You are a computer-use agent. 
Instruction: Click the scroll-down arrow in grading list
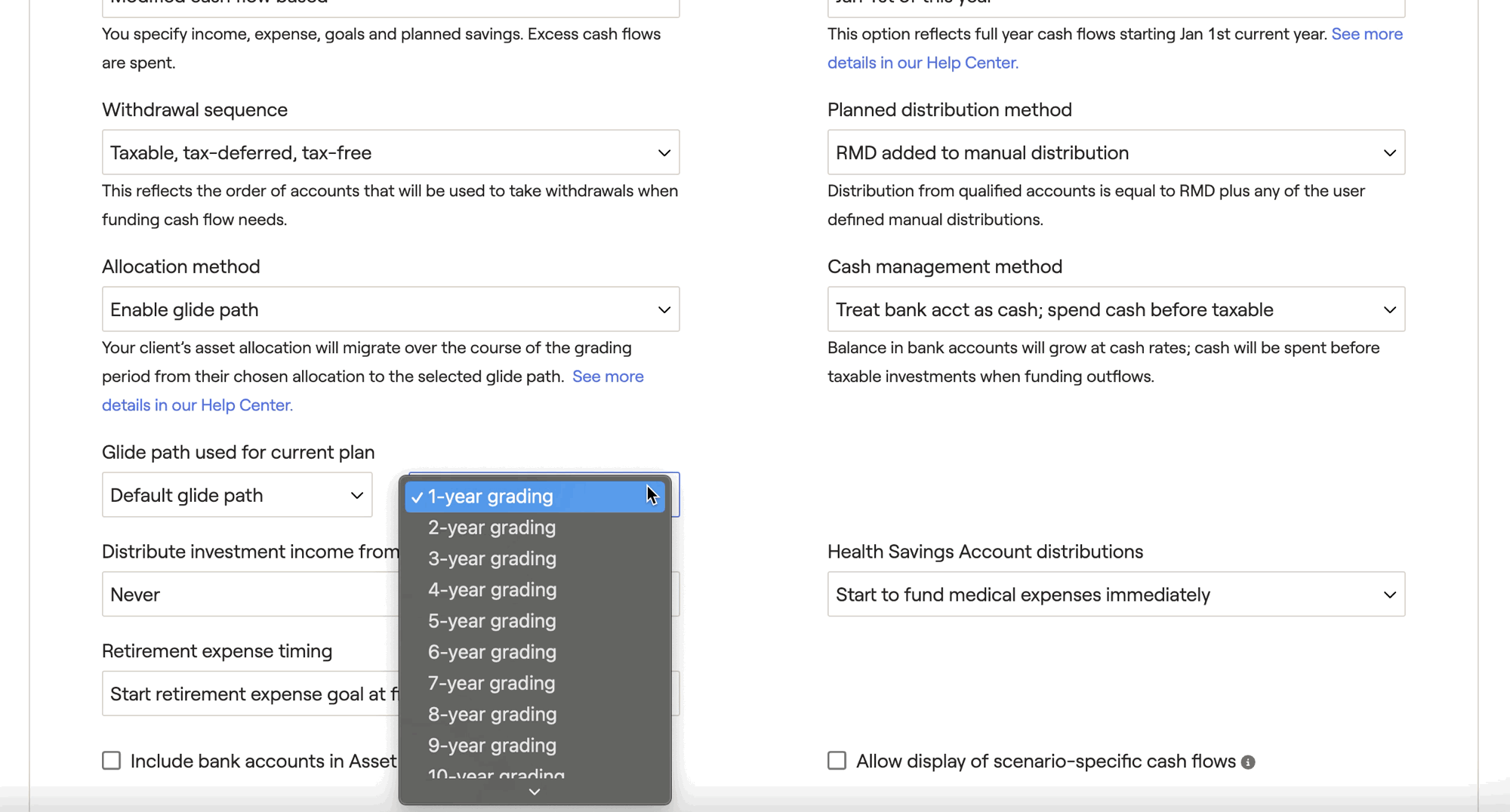point(535,792)
